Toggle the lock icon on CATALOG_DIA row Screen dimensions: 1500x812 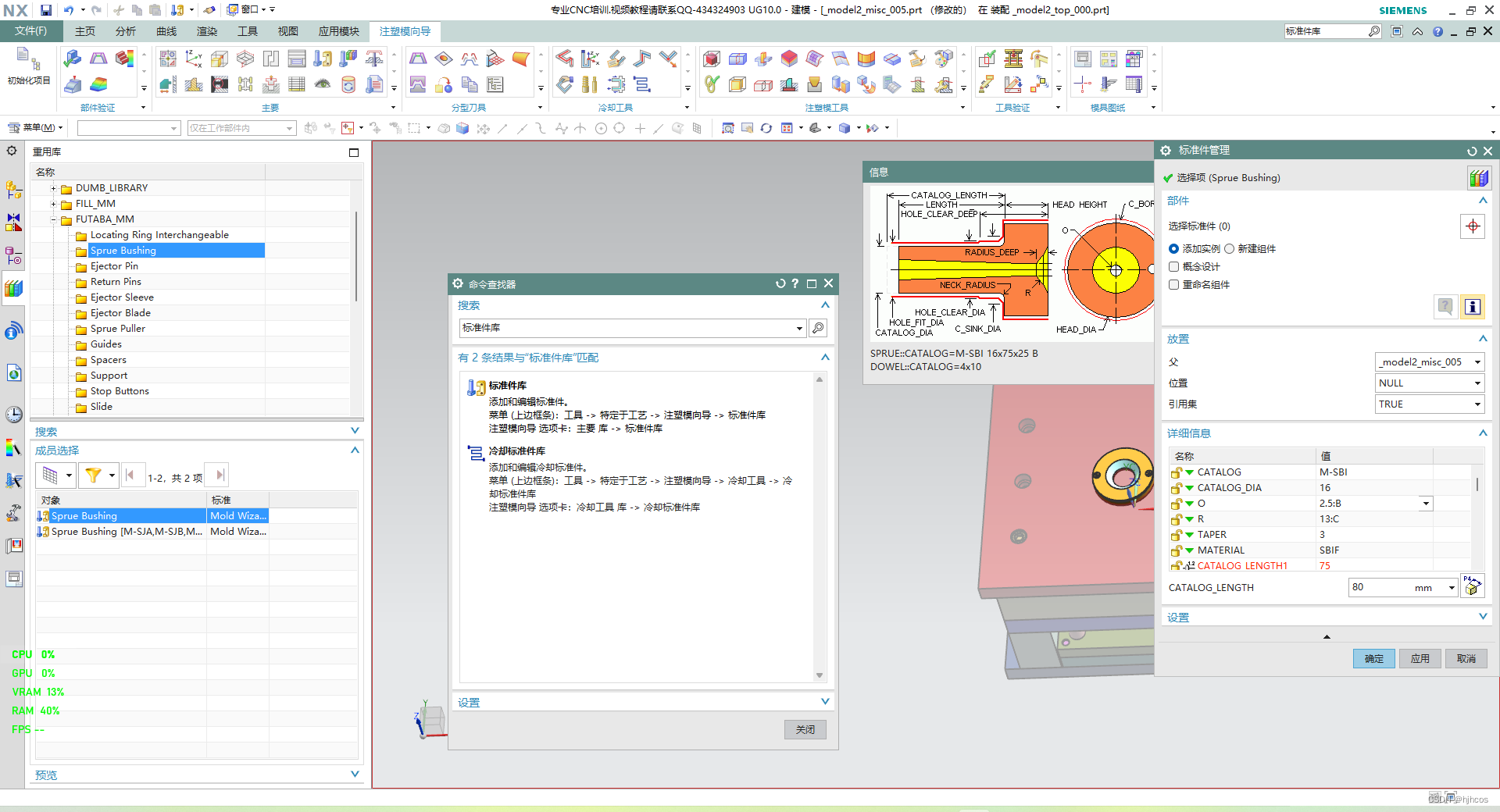pyautogui.click(x=1176, y=488)
